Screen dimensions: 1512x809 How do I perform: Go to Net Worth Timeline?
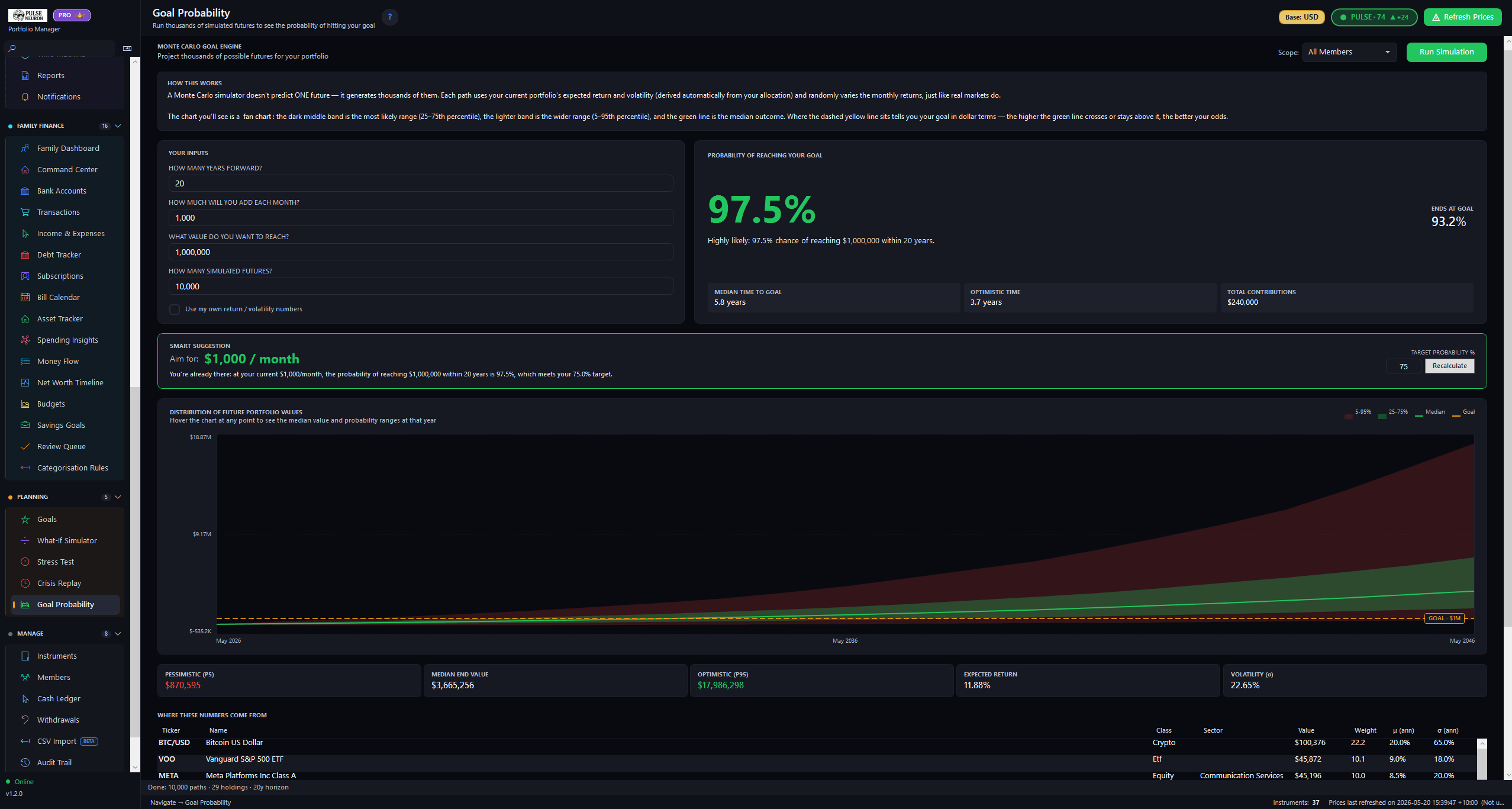pyautogui.click(x=70, y=382)
